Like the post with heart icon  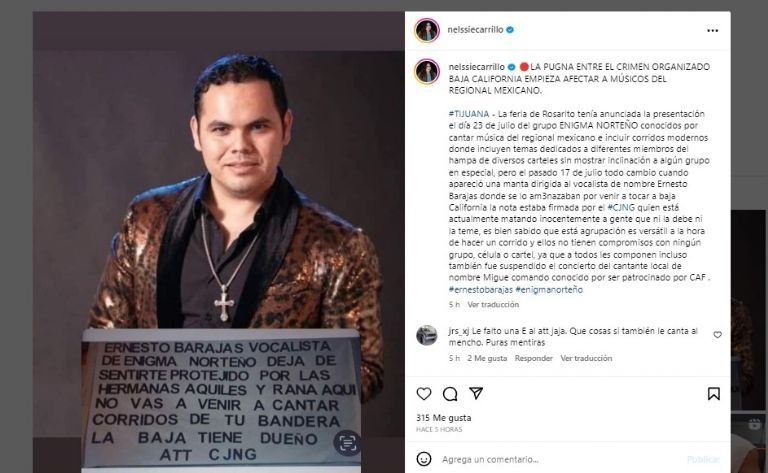click(x=424, y=394)
